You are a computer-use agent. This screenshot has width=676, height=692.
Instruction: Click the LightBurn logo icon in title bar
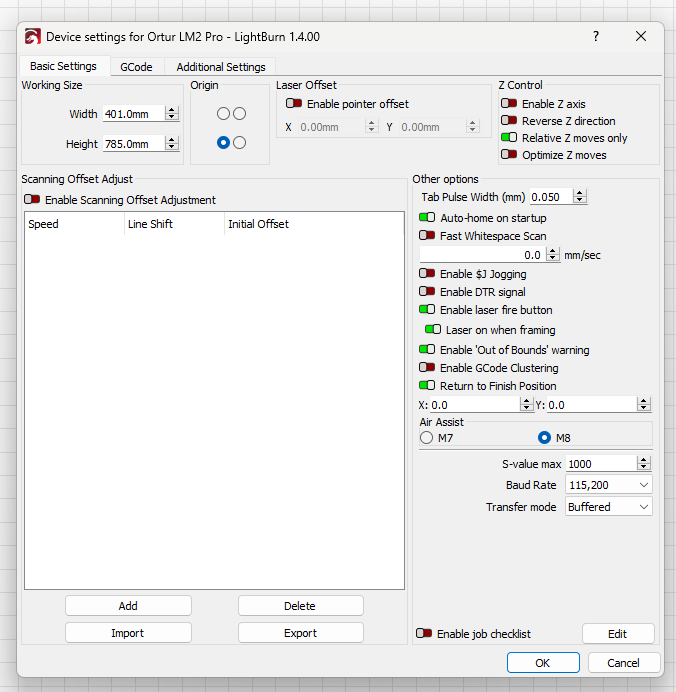33,37
